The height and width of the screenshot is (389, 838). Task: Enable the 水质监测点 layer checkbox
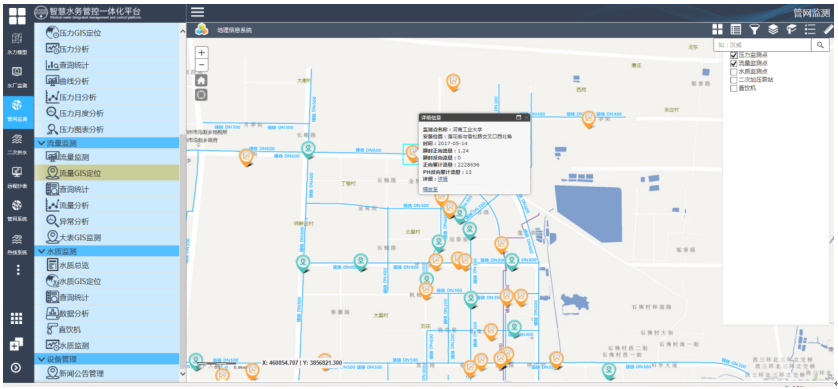pos(734,72)
